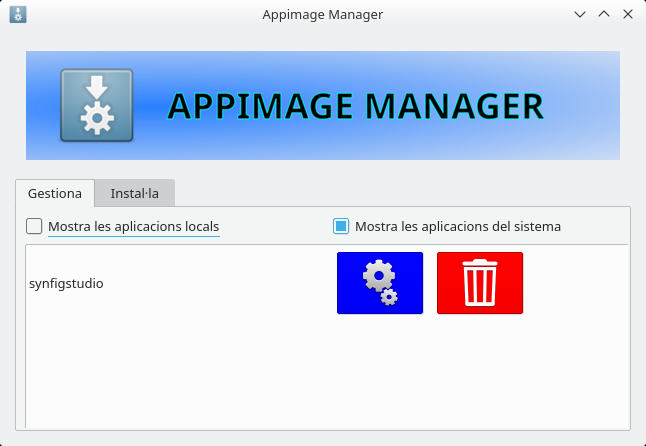Delete synfigstudio with the red trash button
Viewport: 646px width, 446px height.
(x=480, y=283)
